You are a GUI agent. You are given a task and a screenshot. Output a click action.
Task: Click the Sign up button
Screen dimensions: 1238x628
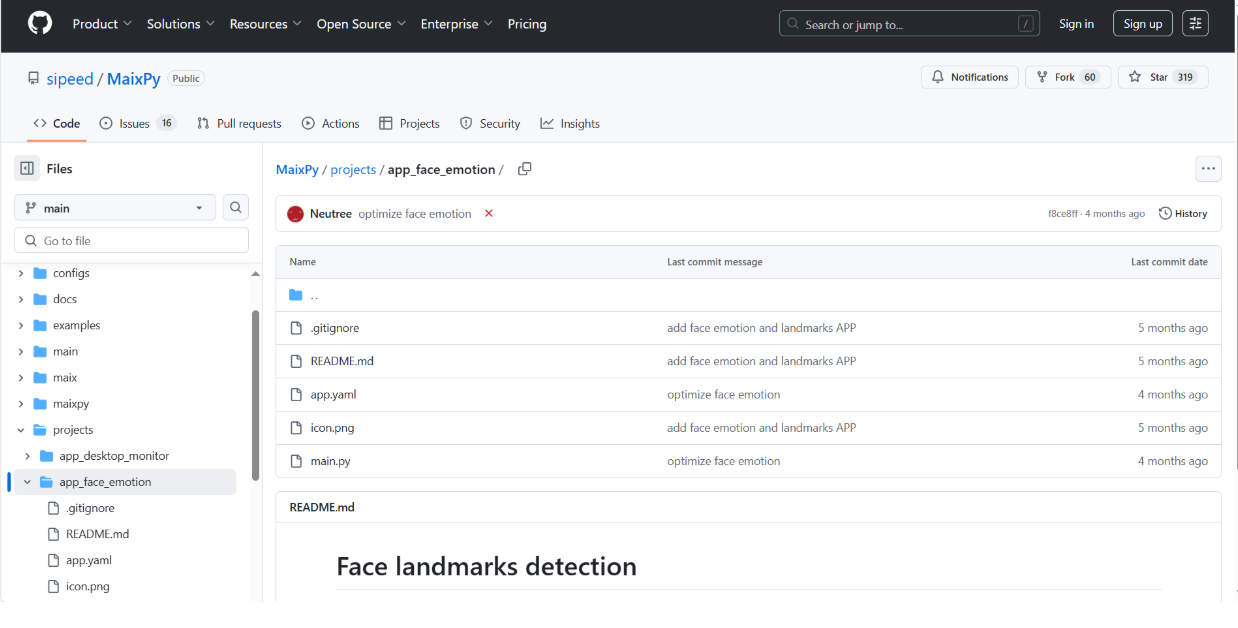pyautogui.click(x=1142, y=24)
